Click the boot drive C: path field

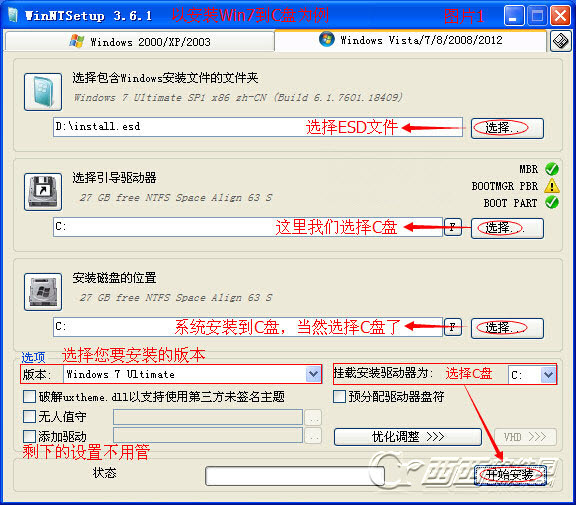(x=248, y=227)
